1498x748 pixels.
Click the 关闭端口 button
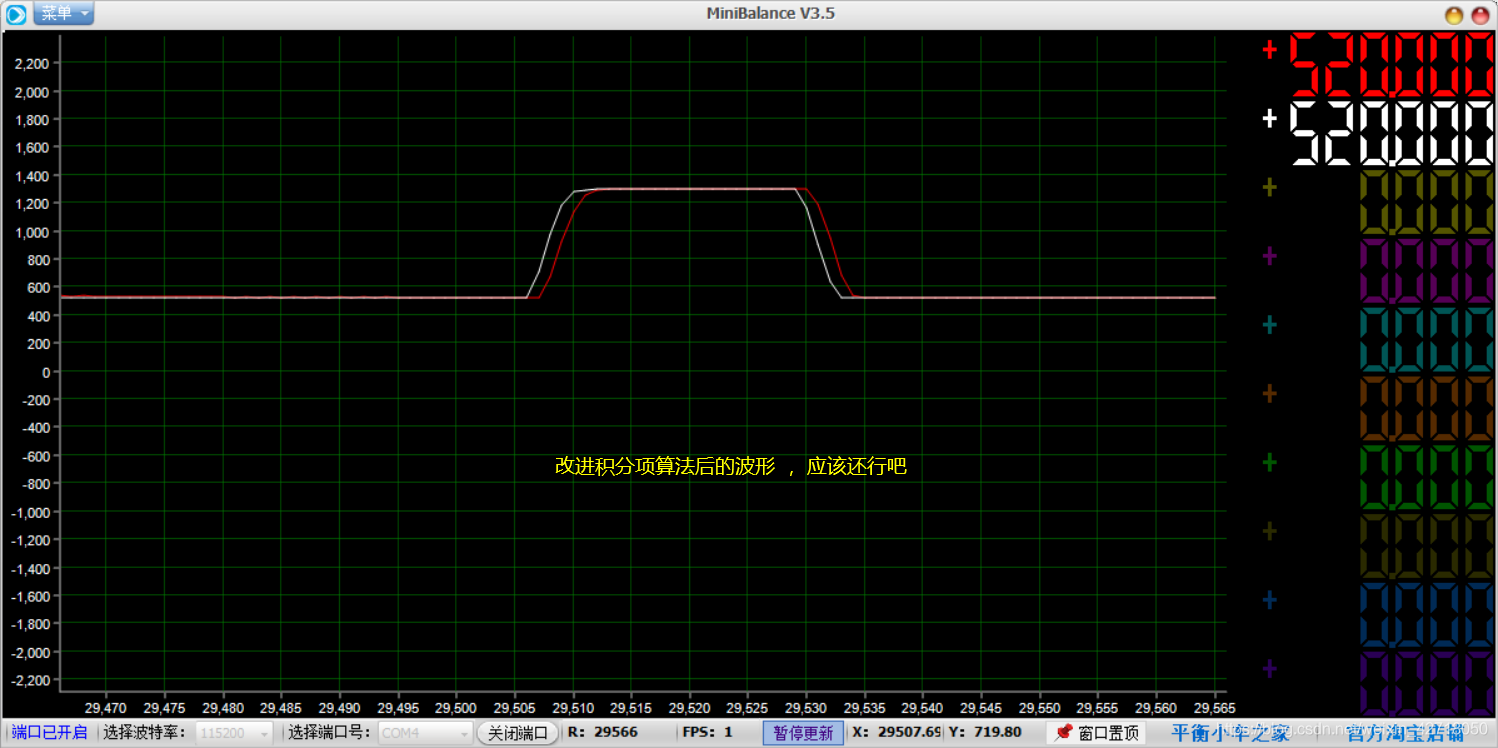click(517, 733)
